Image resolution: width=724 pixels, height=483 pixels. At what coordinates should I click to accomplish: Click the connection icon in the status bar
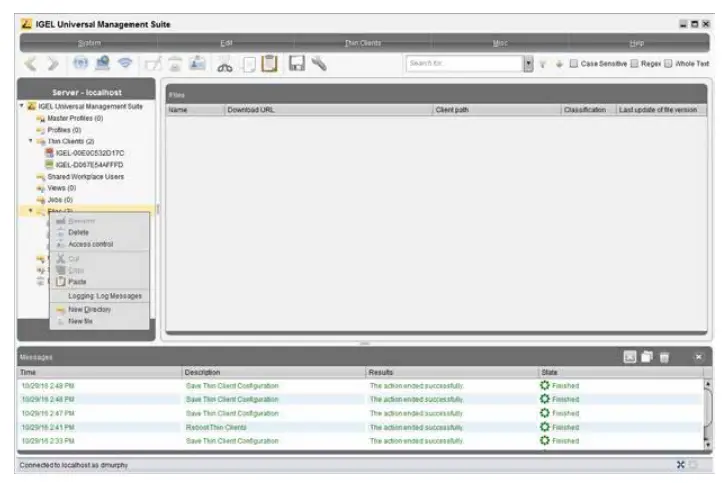coord(681,465)
